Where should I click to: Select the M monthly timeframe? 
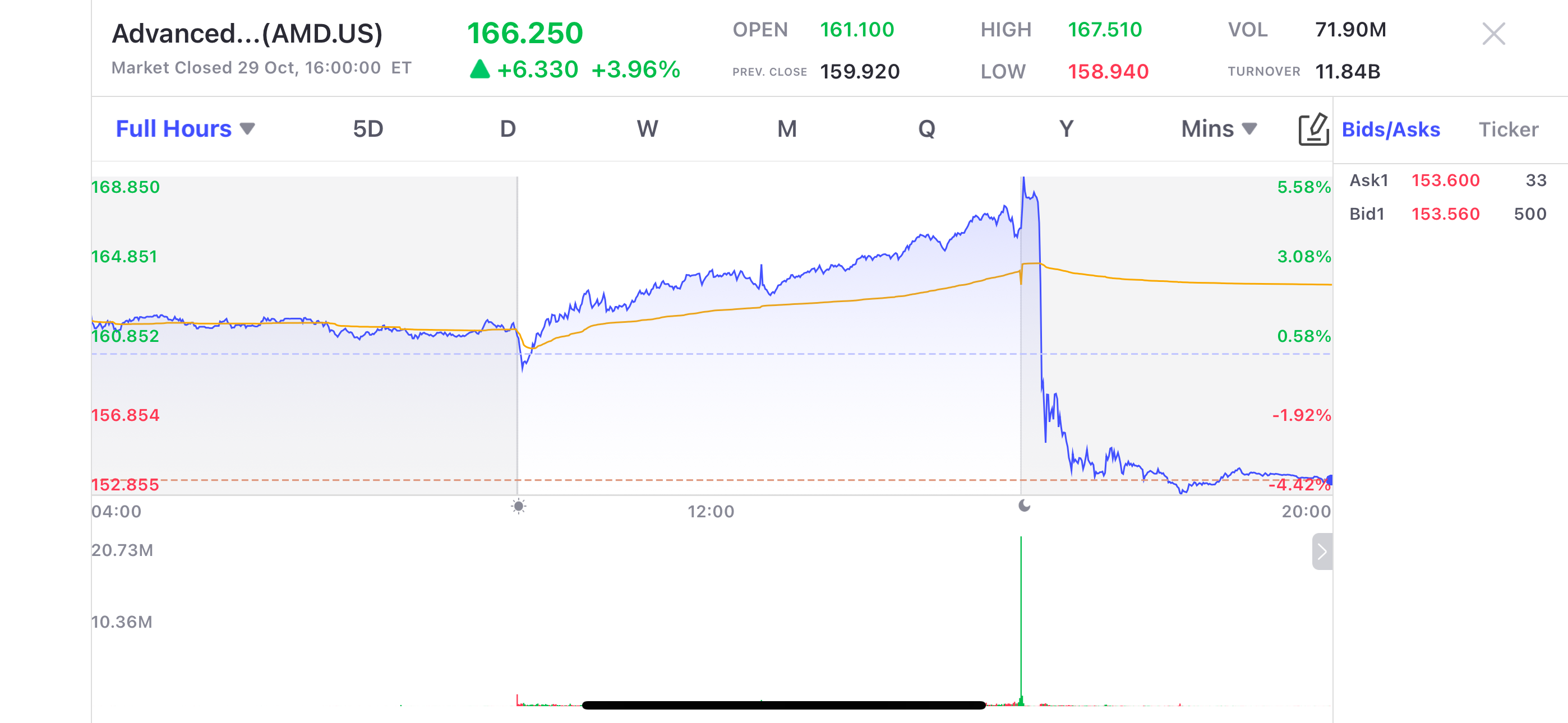click(x=787, y=128)
